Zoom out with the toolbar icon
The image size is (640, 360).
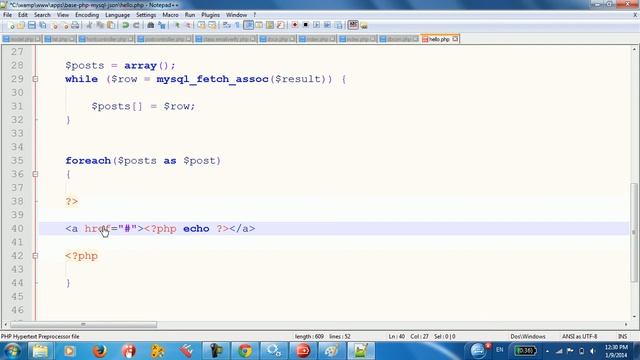(x=188, y=25)
